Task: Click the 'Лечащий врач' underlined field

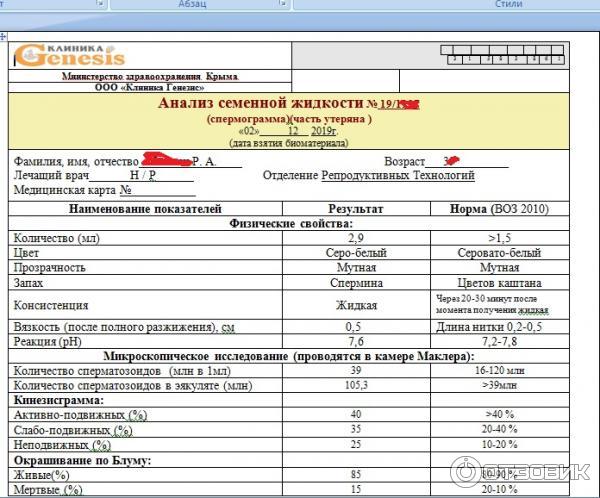Action: pos(140,175)
